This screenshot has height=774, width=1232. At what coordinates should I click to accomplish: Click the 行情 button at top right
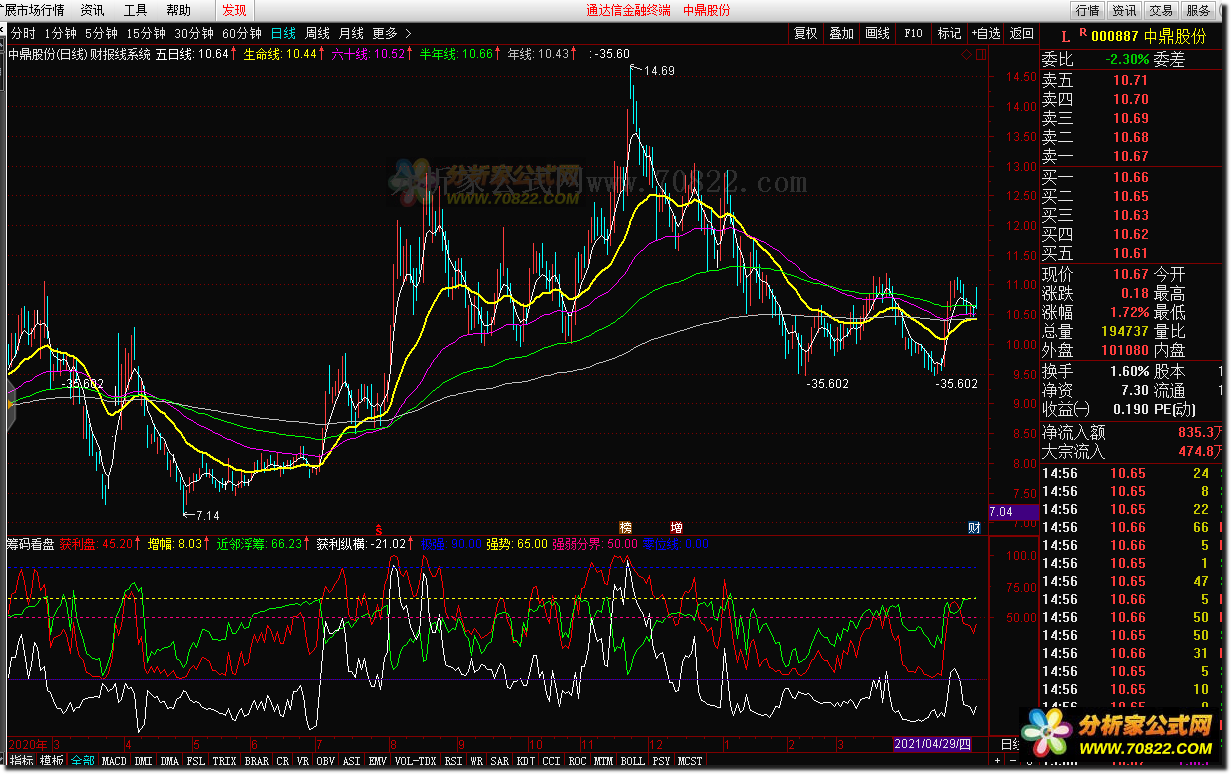click(1088, 10)
